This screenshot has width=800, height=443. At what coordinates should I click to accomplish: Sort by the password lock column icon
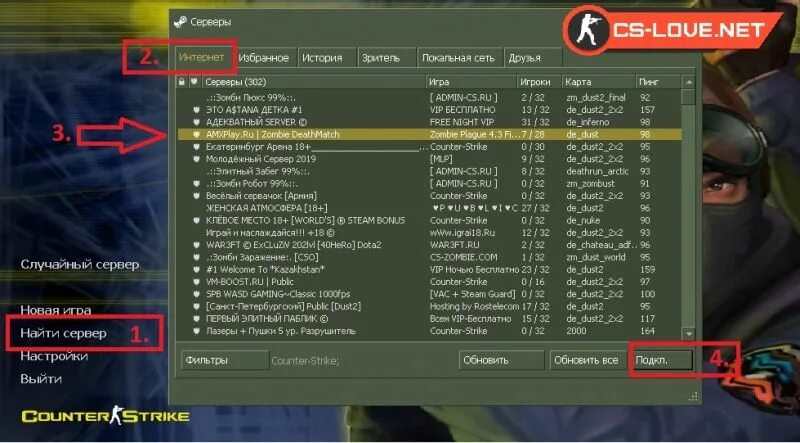tap(182, 82)
